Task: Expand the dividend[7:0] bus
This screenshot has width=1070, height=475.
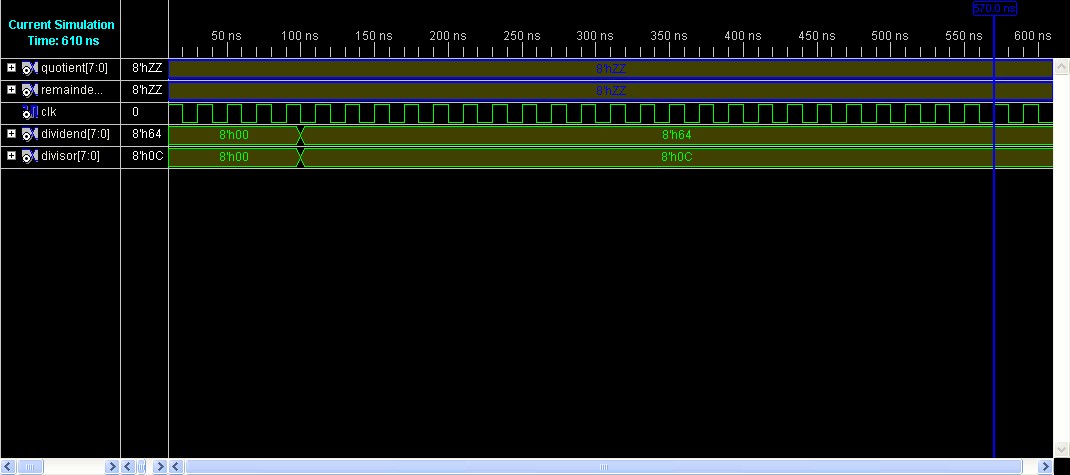Action: [11, 134]
